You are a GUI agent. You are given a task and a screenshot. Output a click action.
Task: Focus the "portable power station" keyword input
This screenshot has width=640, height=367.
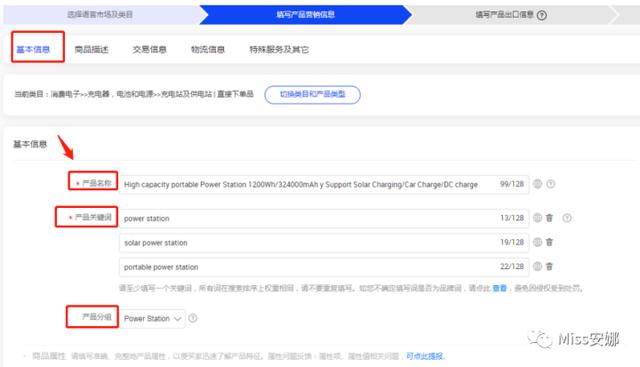[x=324, y=267]
